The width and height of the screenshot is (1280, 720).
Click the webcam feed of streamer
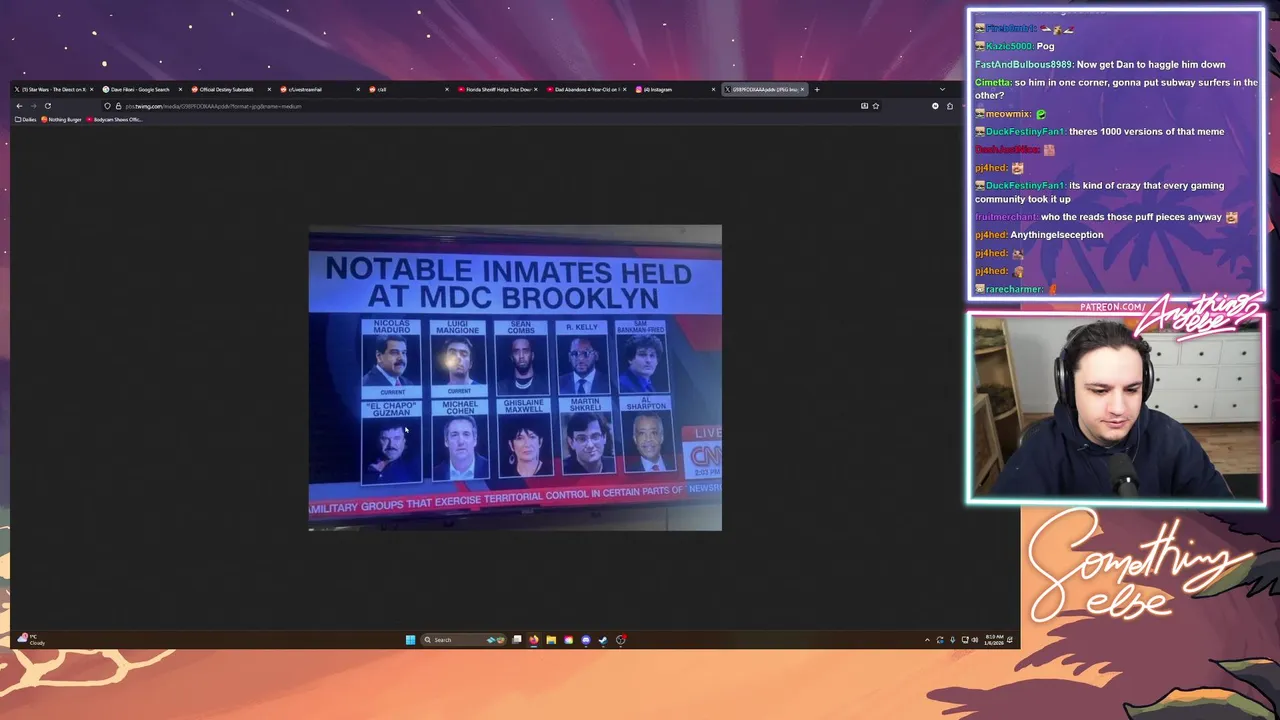(1115, 408)
